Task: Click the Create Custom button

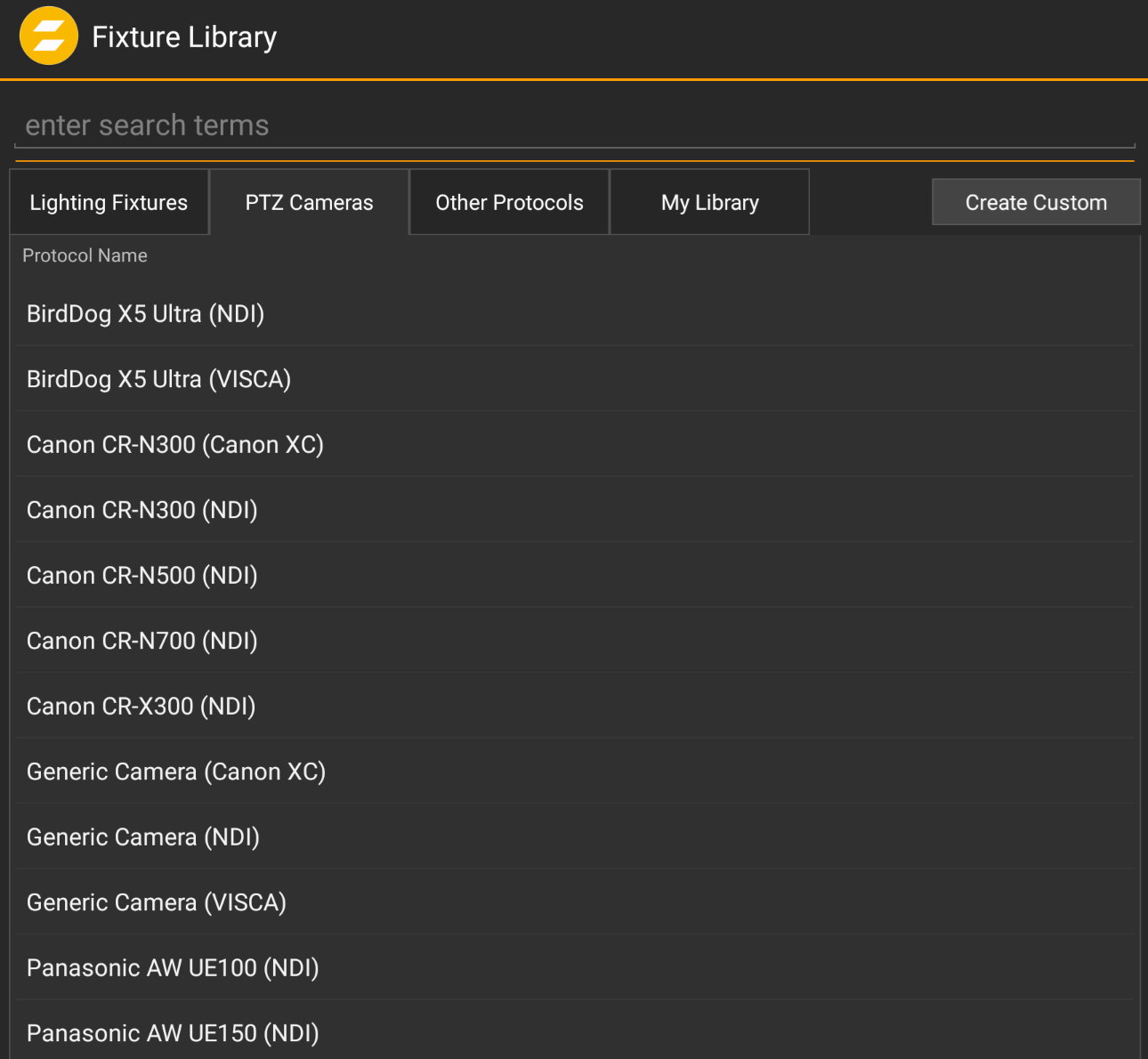Action: [x=1036, y=202]
